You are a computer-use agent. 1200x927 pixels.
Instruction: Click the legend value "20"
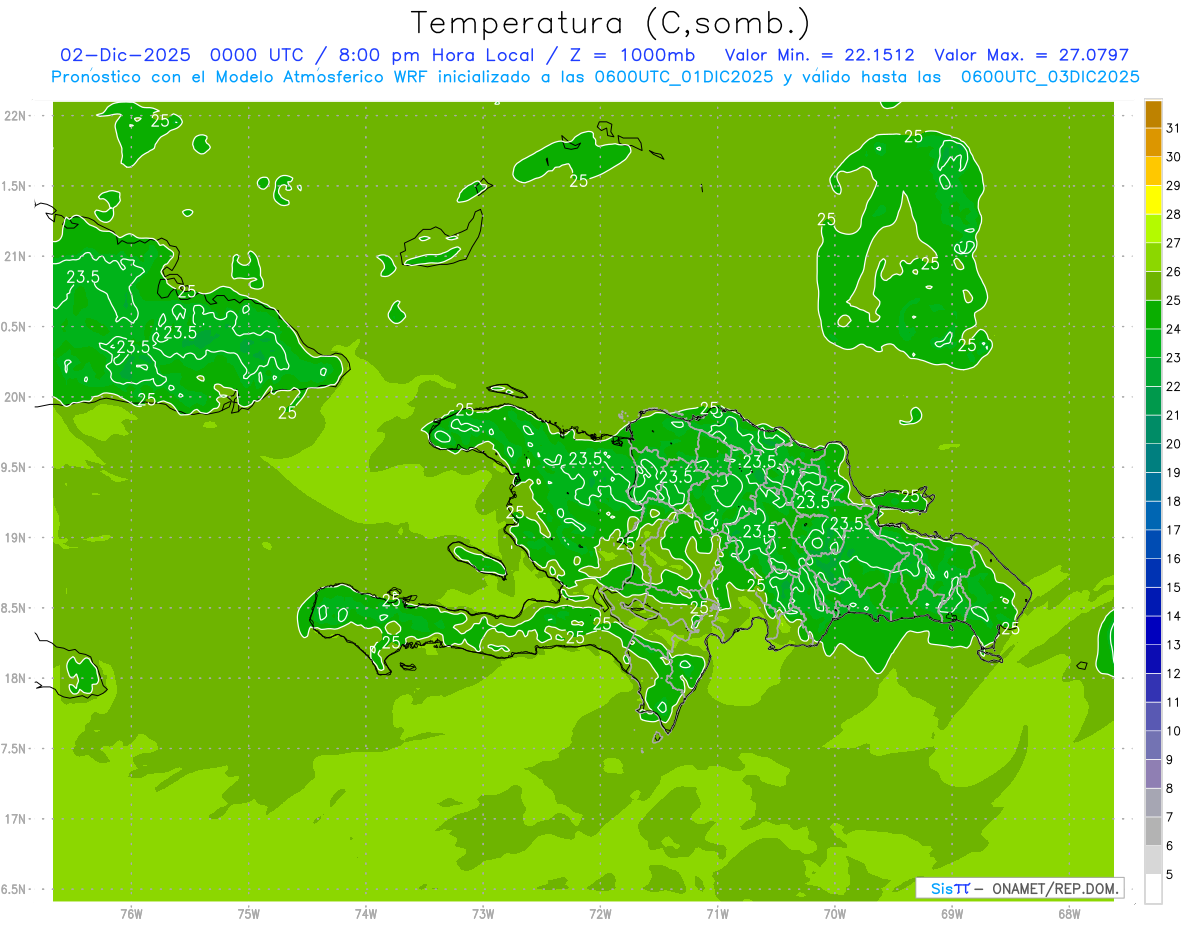[1174, 444]
